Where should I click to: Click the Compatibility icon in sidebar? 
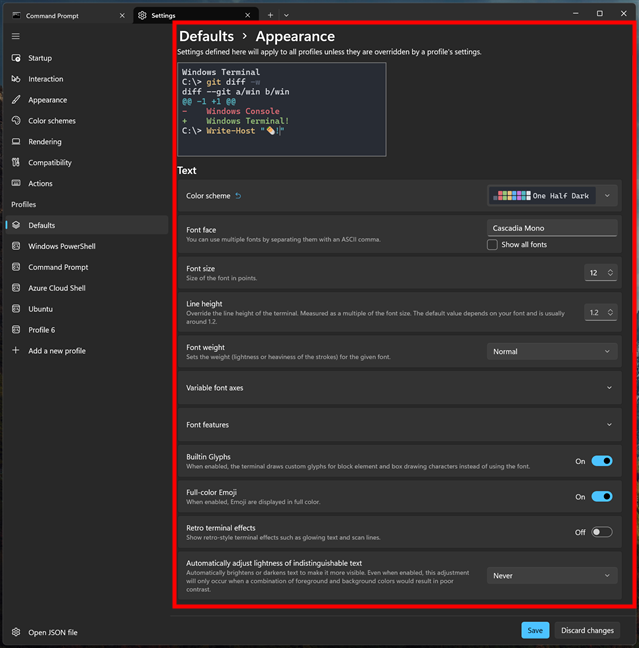tap(16, 162)
